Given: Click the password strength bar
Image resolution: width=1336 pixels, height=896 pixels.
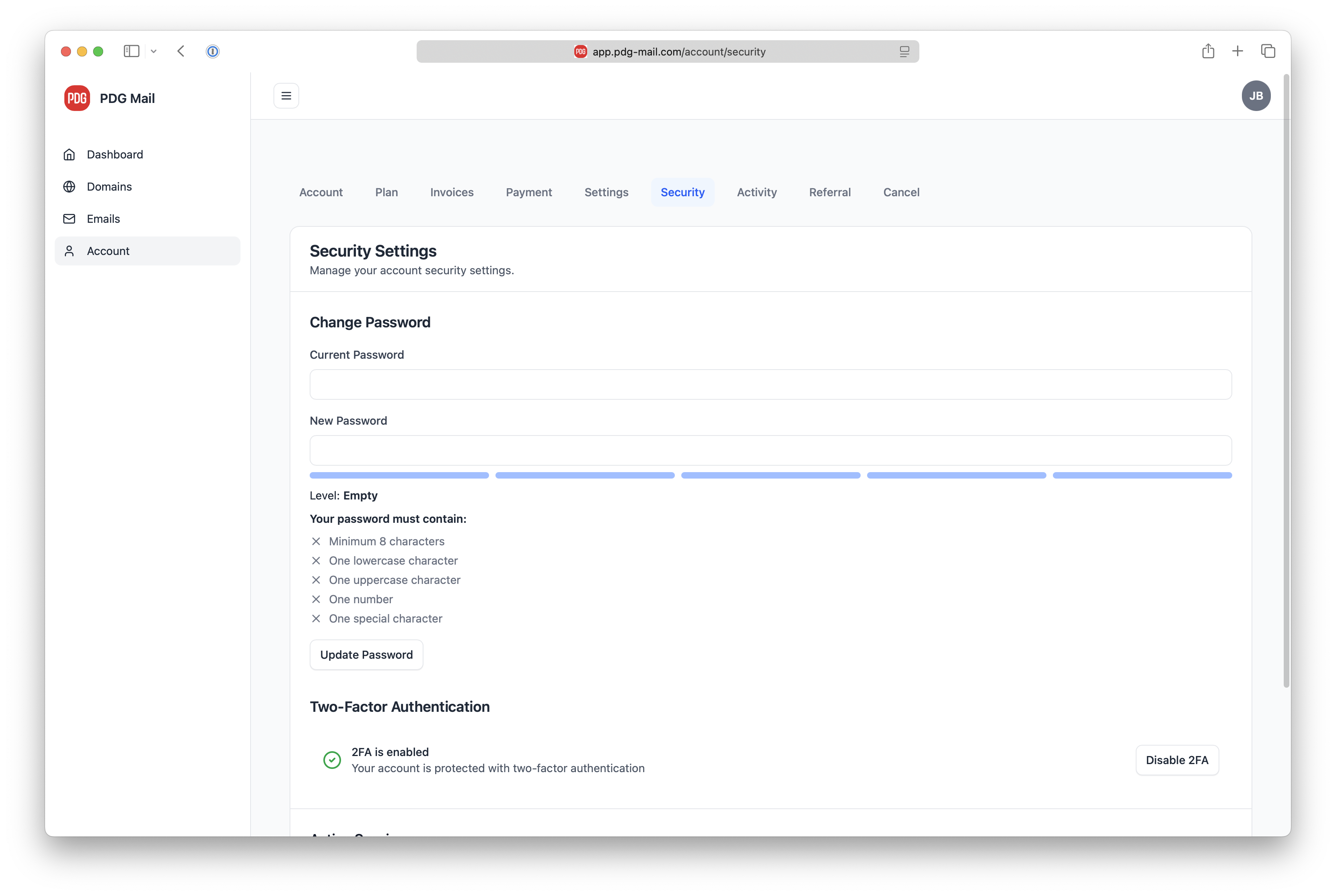Looking at the screenshot, I should click(770, 475).
